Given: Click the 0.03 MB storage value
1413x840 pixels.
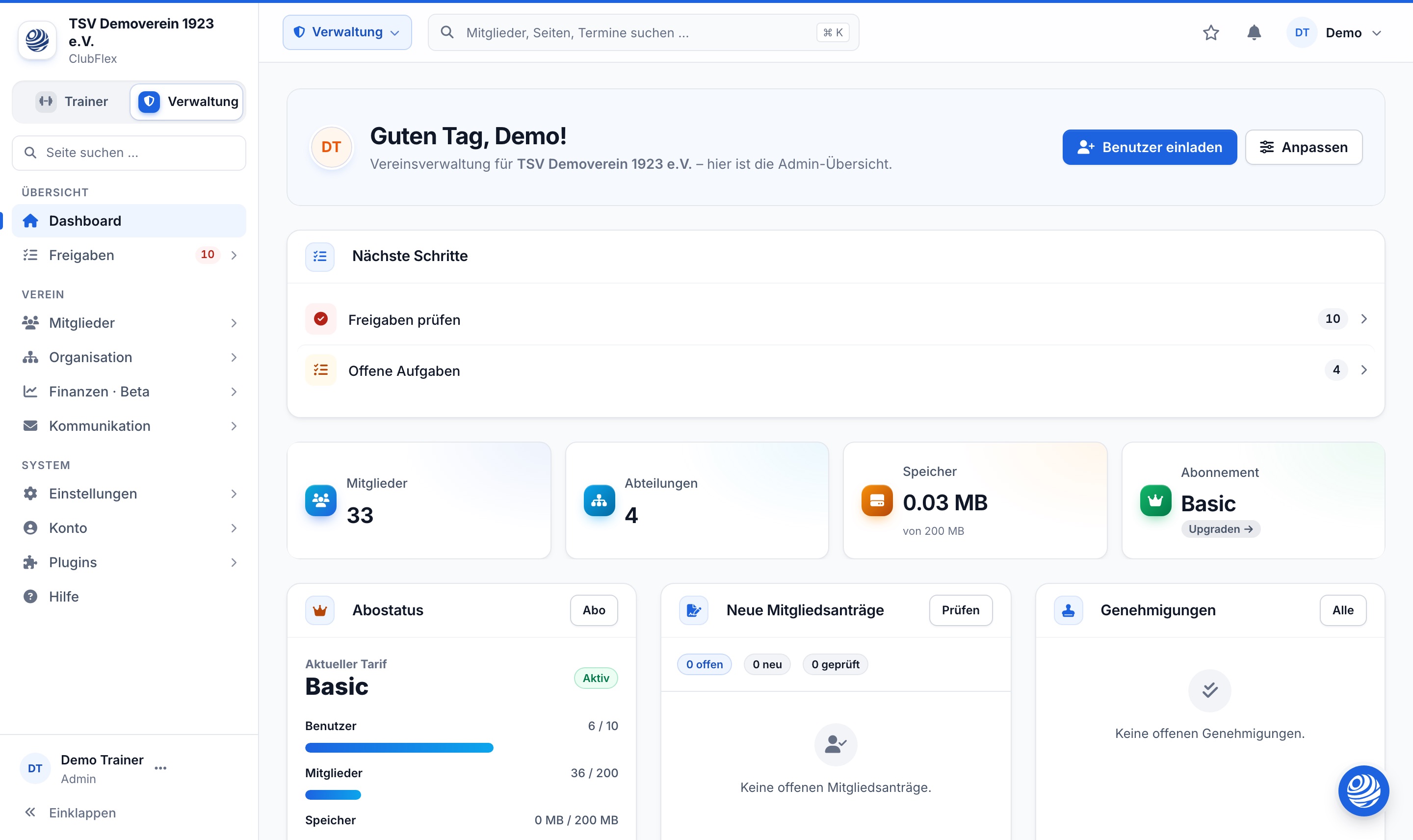Looking at the screenshot, I should click(945, 502).
